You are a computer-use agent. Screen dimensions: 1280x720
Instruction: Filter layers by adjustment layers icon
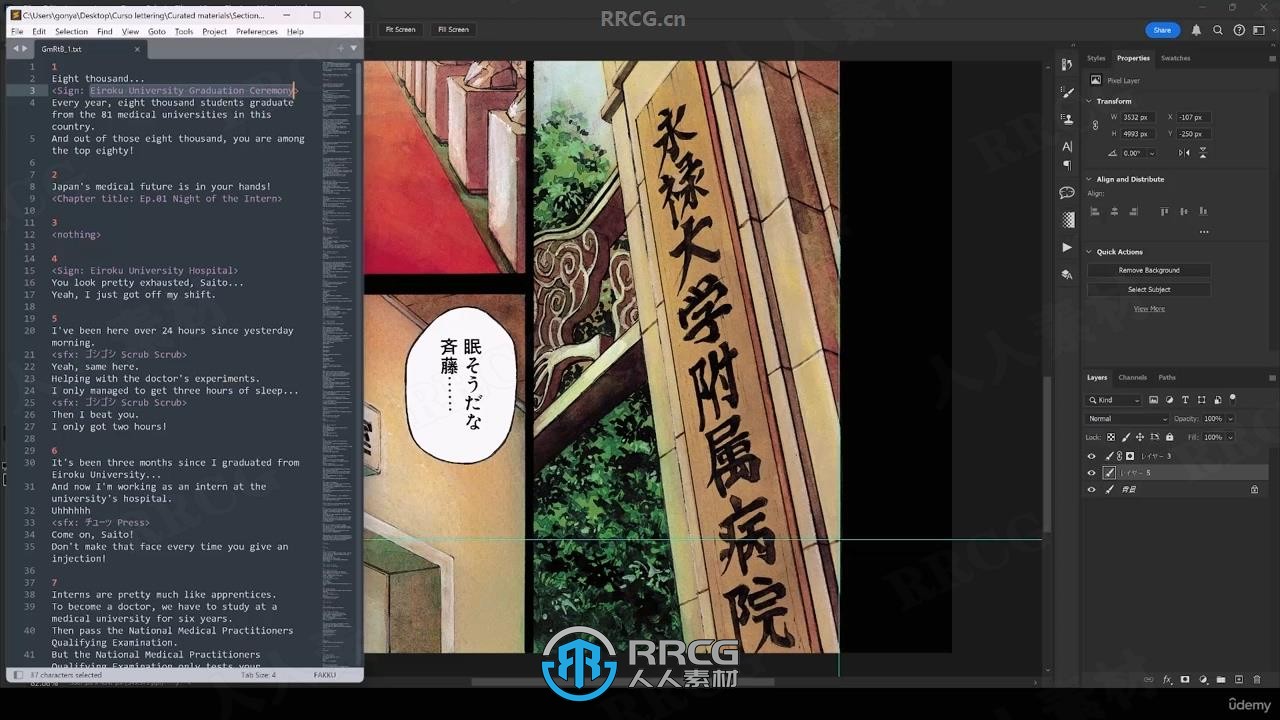pos(1169,400)
